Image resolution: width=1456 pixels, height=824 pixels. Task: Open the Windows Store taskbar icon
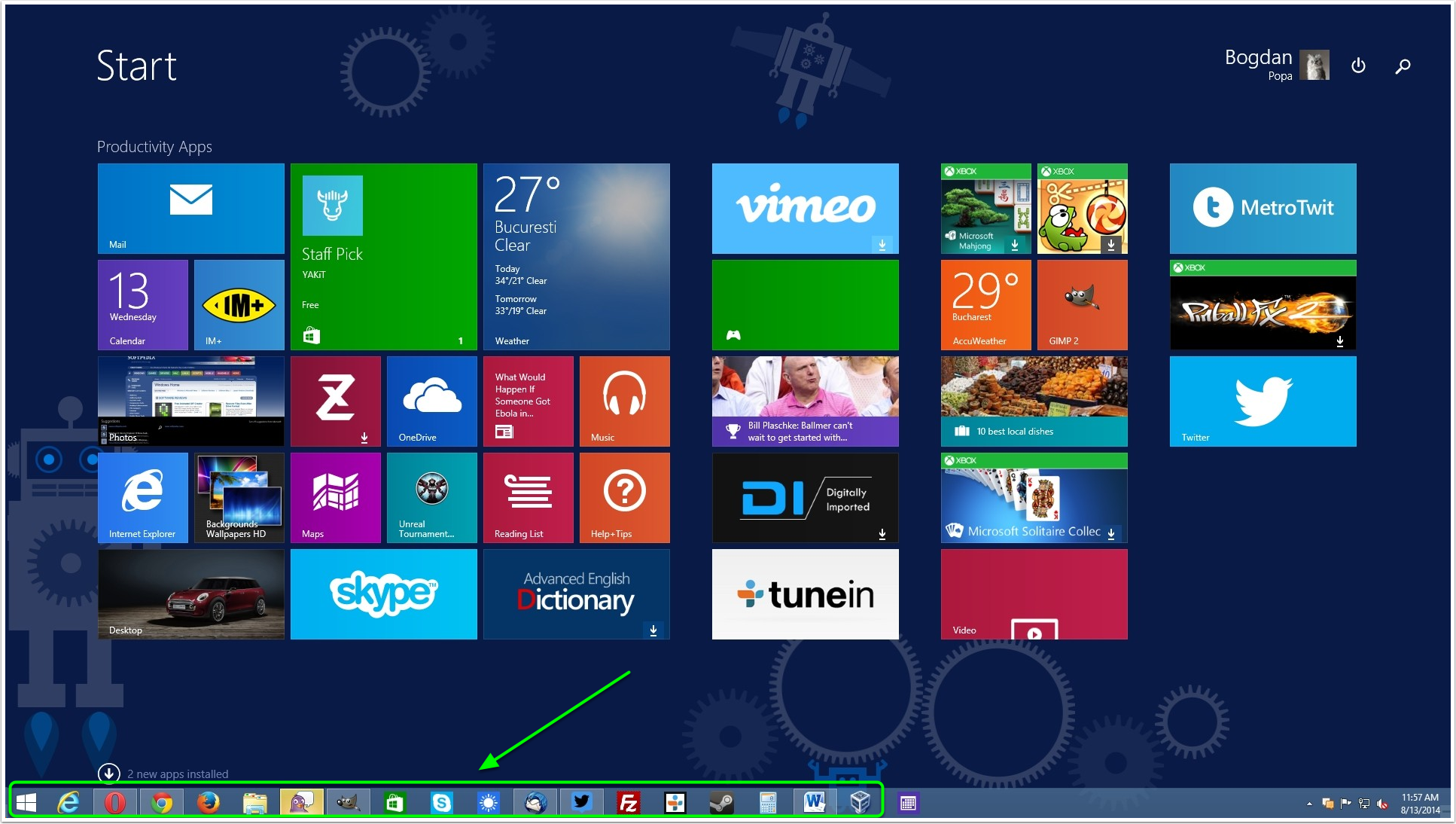[x=394, y=803]
